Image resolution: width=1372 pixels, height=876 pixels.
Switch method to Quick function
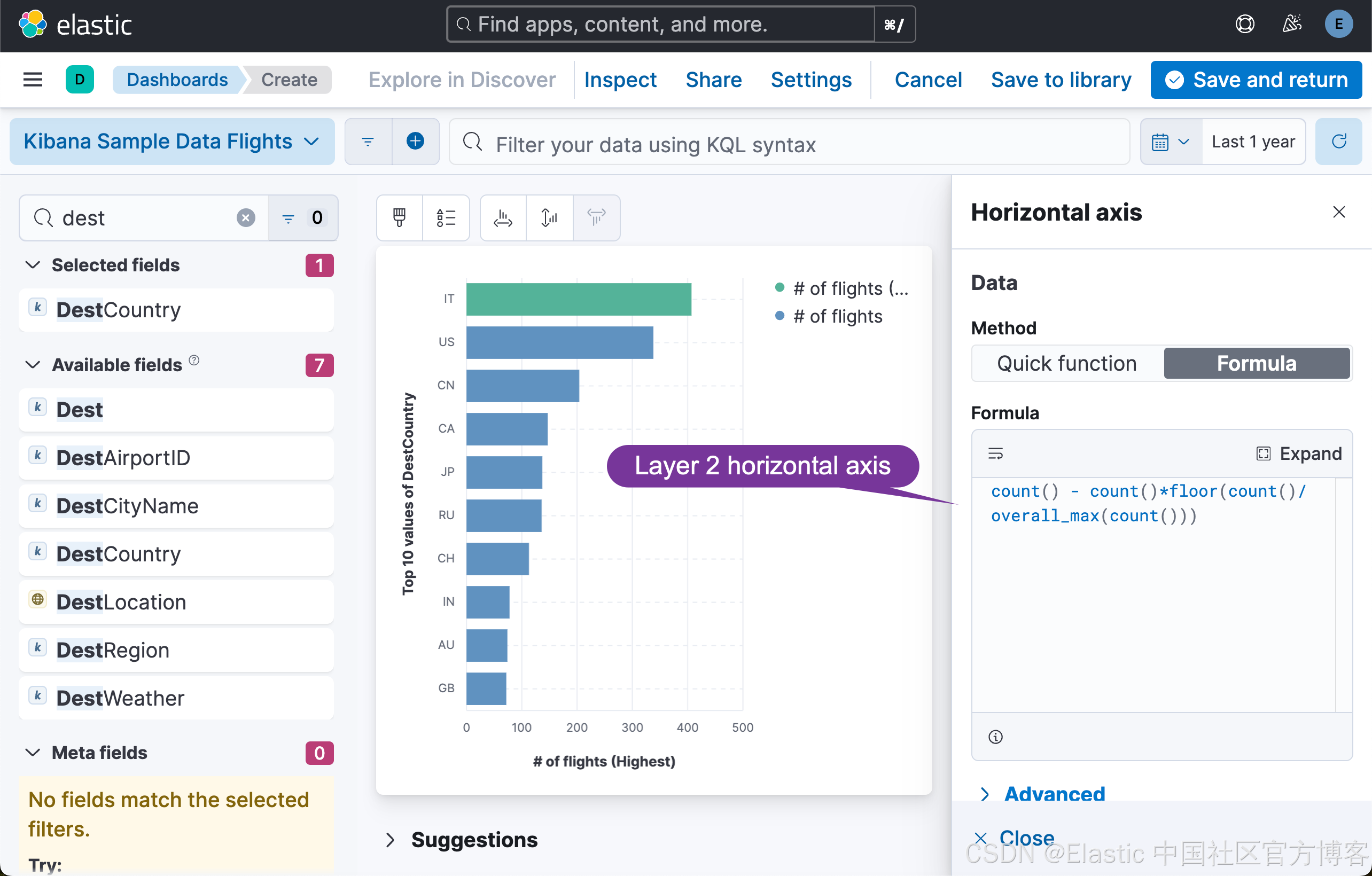pos(1066,363)
